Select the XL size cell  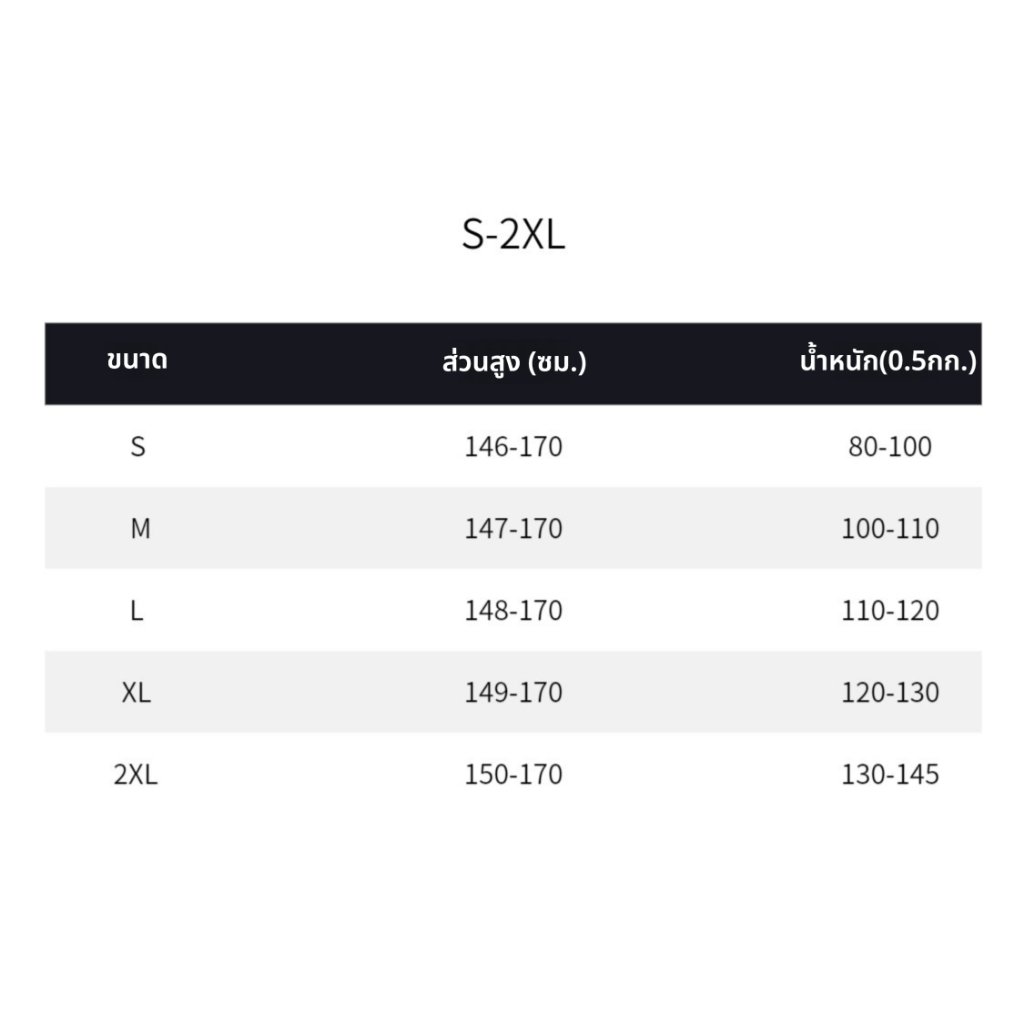[x=136, y=692]
